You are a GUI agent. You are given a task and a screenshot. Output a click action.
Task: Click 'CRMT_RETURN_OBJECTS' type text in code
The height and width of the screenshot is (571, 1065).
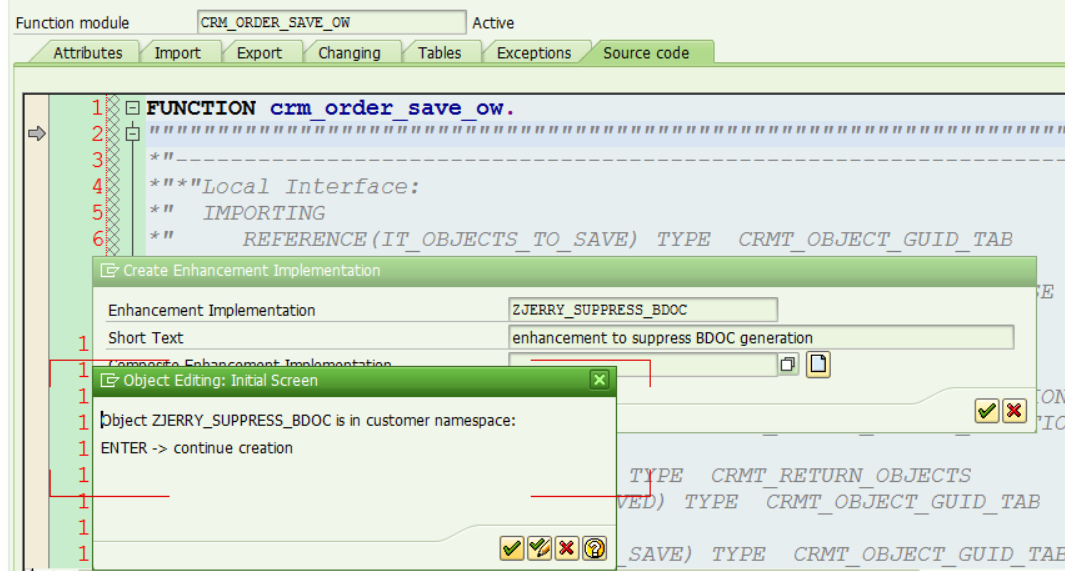841,475
